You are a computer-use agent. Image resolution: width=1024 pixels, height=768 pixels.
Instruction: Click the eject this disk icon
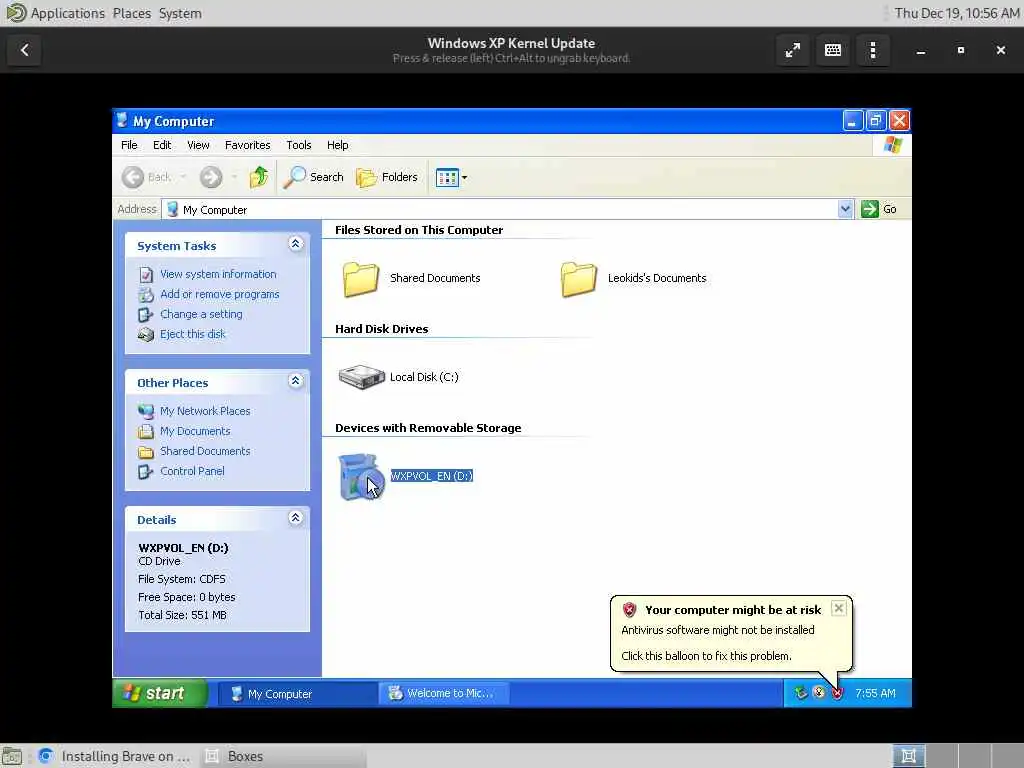pos(146,334)
